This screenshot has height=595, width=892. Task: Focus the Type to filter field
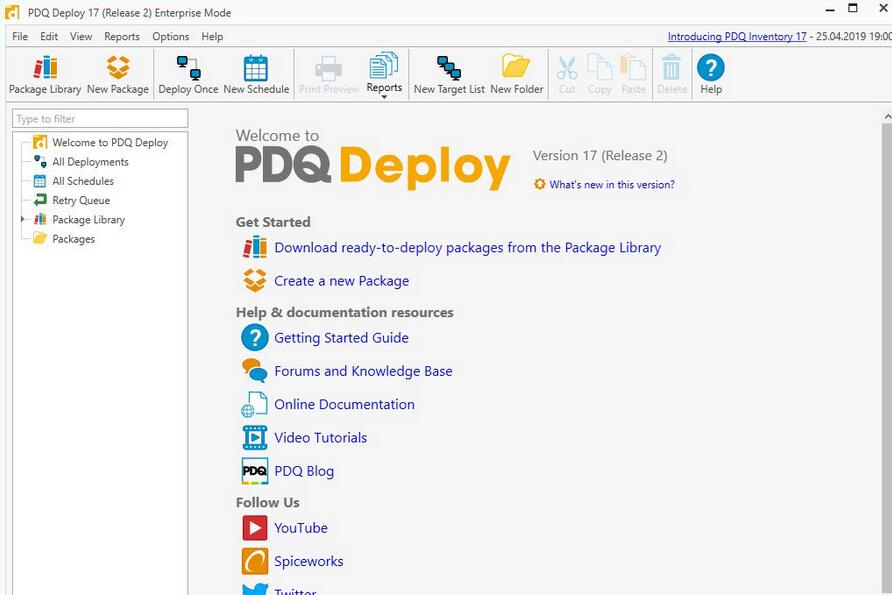pyautogui.click(x=100, y=119)
